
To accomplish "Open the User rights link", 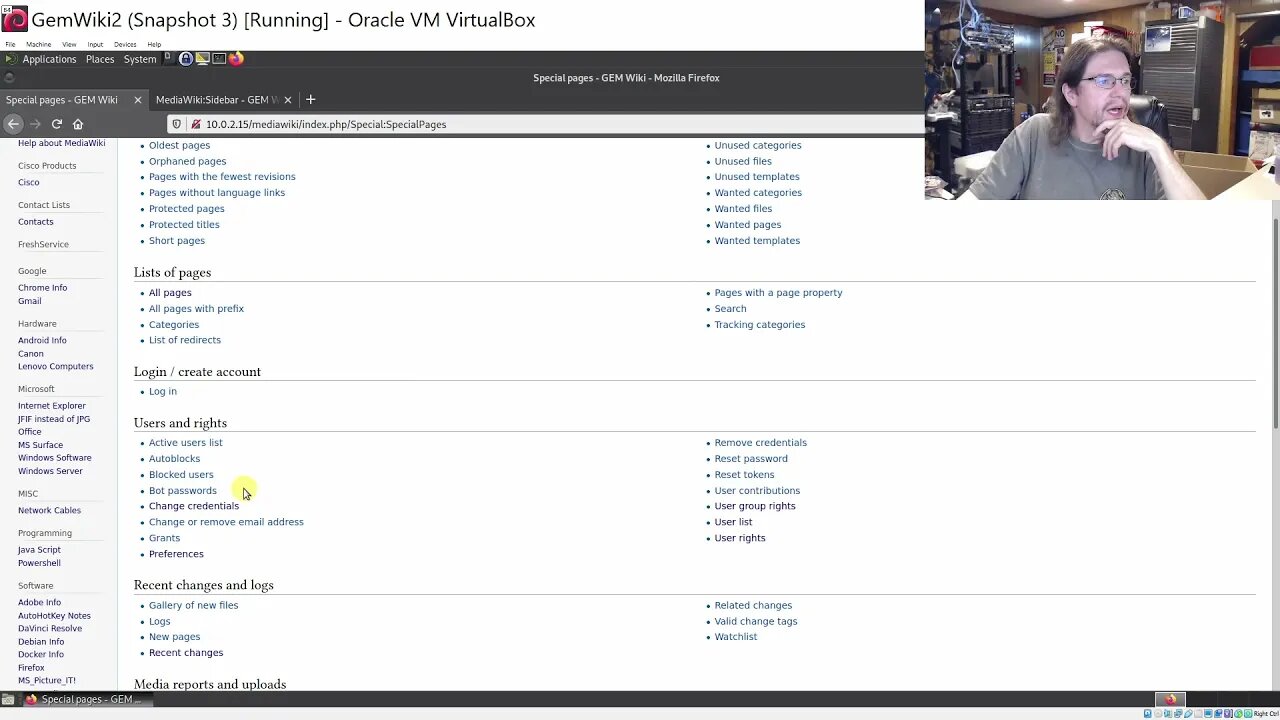I will (x=740, y=538).
